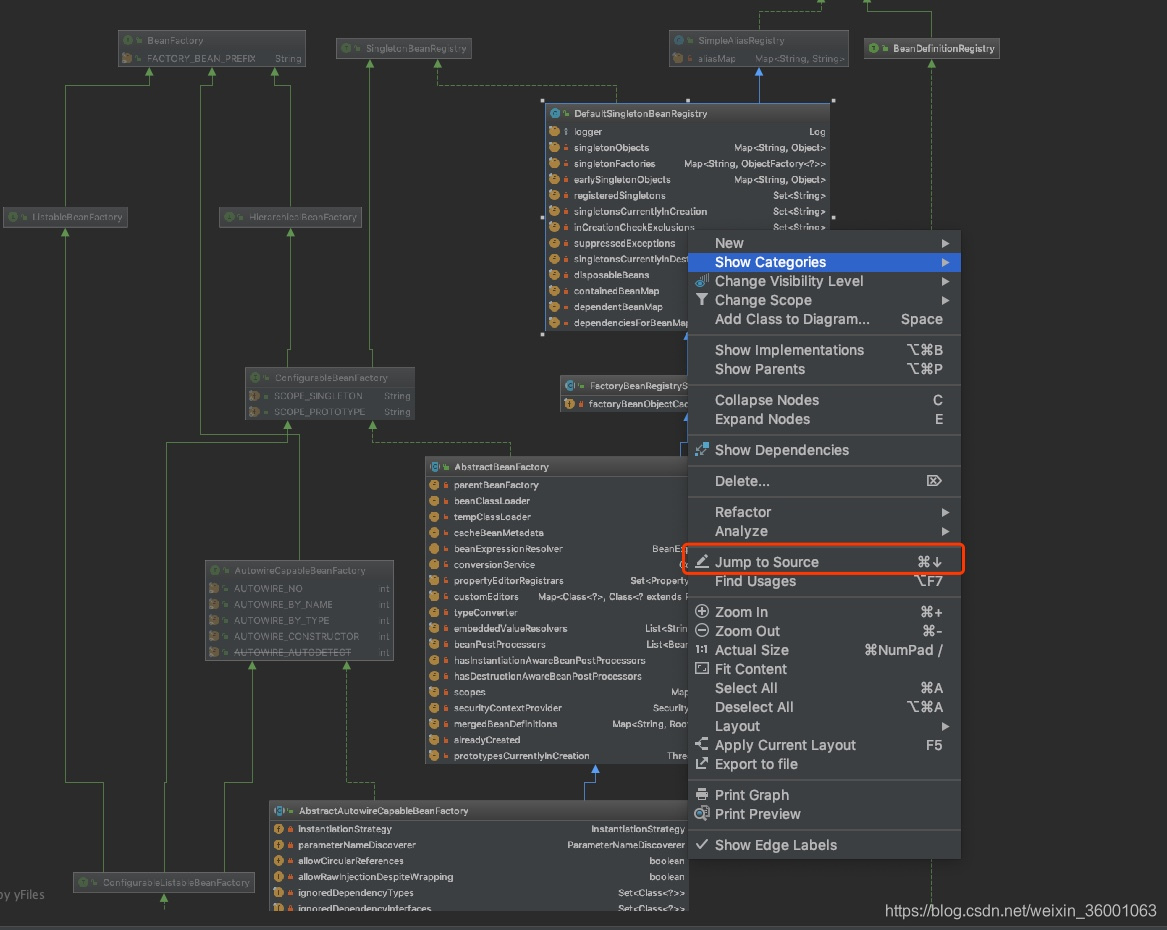Click the Change Visibility Level icon

pyautogui.click(x=701, y=280)
